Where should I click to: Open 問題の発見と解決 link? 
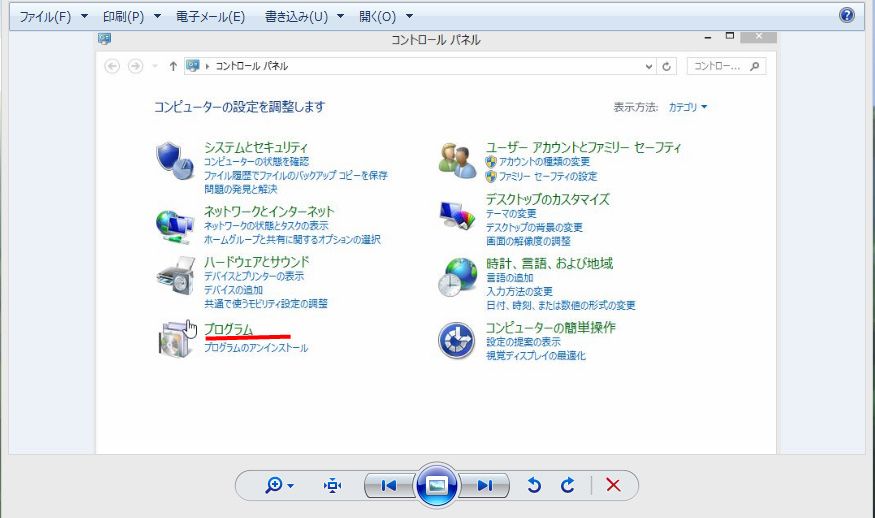click(x=241, y=190)
